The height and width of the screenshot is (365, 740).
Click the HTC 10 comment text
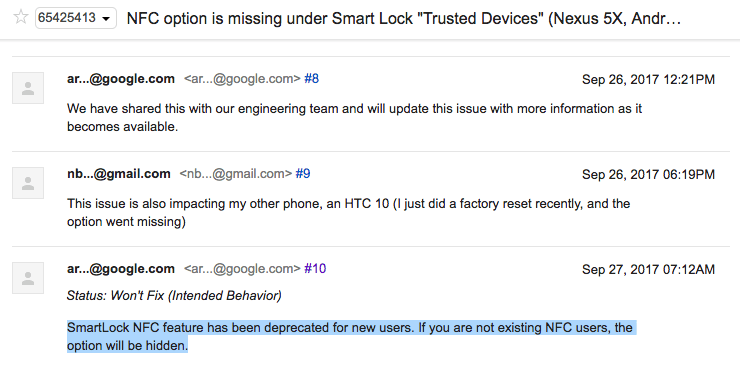pyautogui.click(x=348, y=212)
